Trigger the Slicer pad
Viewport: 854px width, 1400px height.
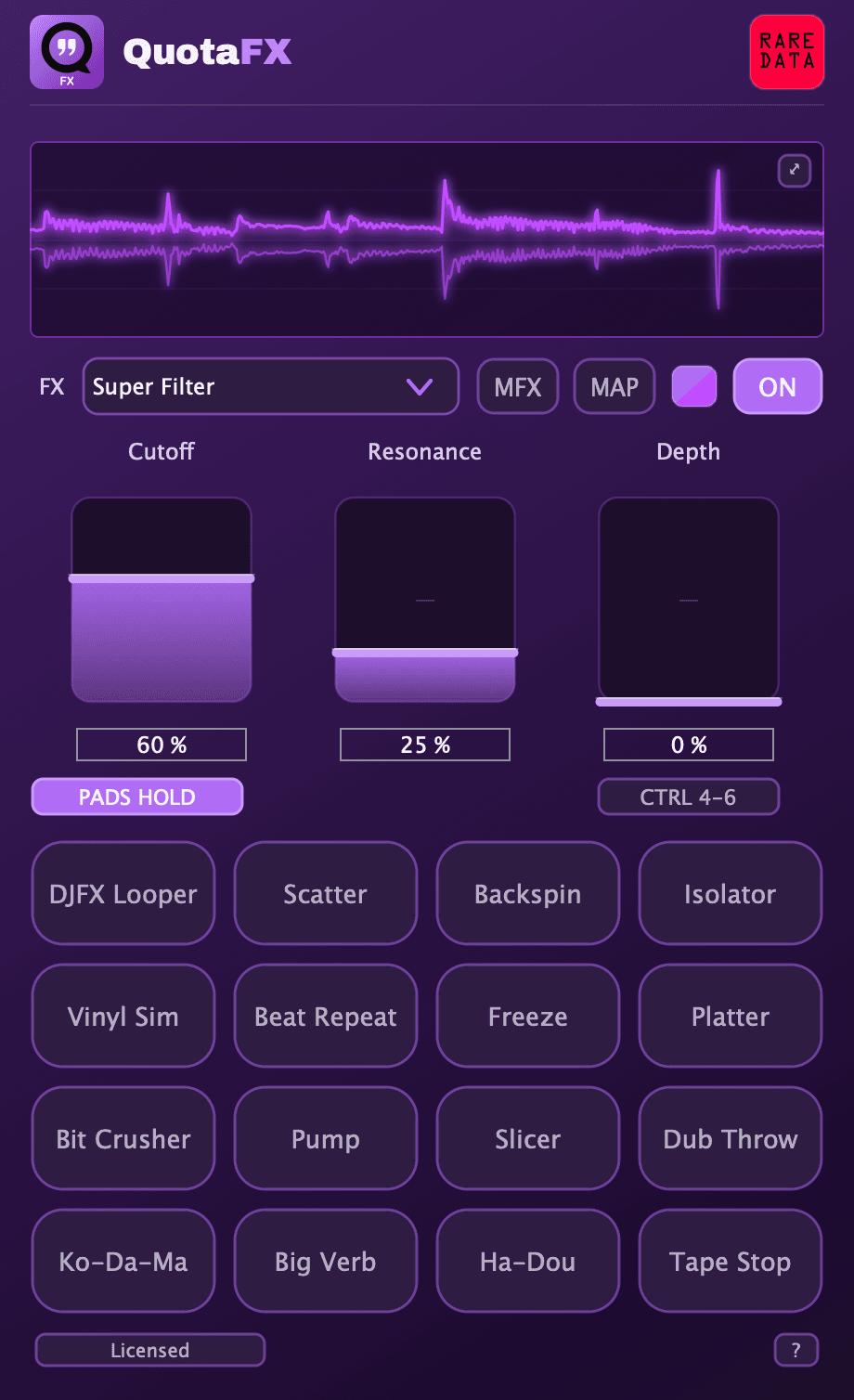pos(528,1138)
